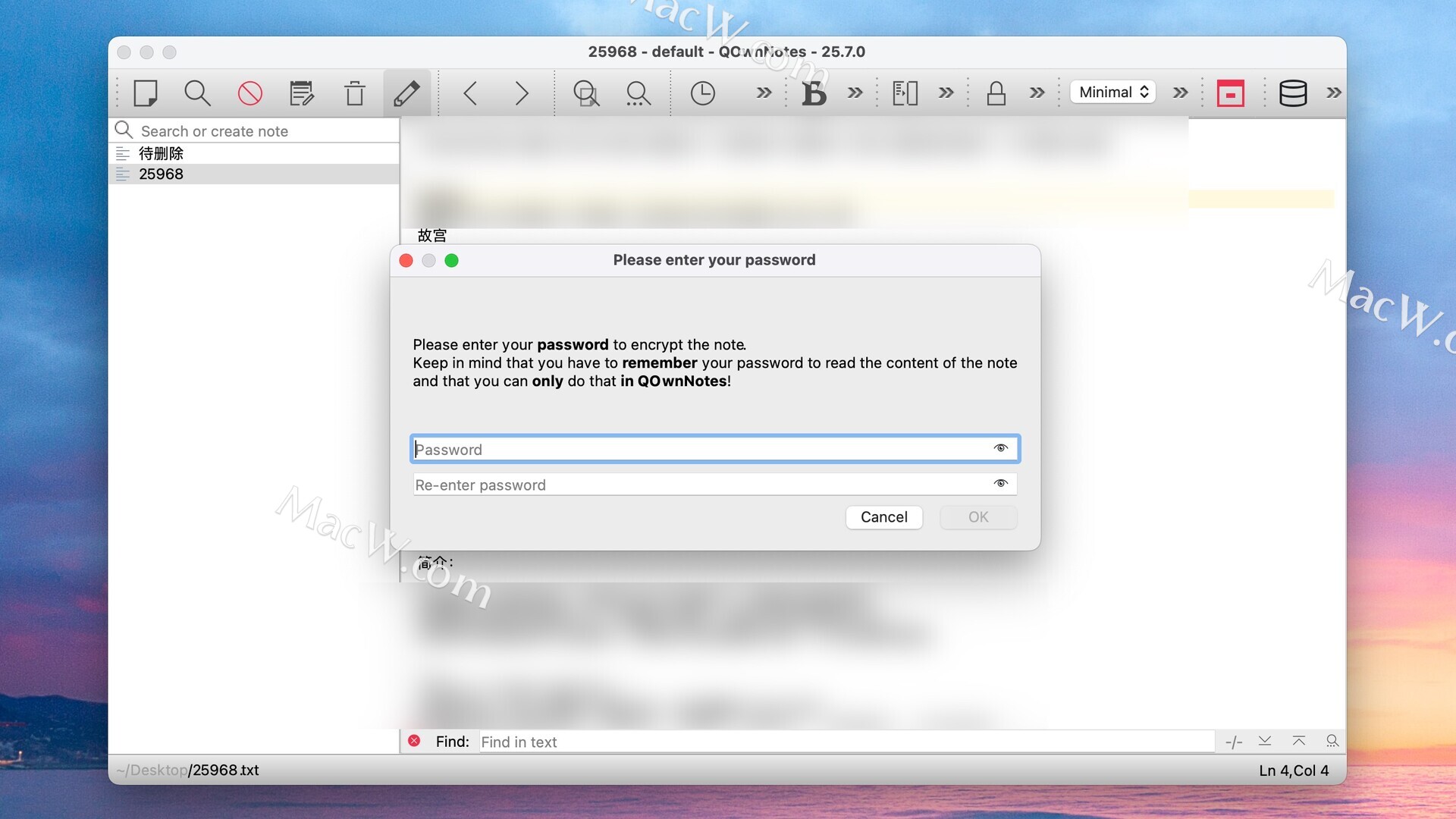
Task: Close the Find bar with red X
Action: (414, 741)
